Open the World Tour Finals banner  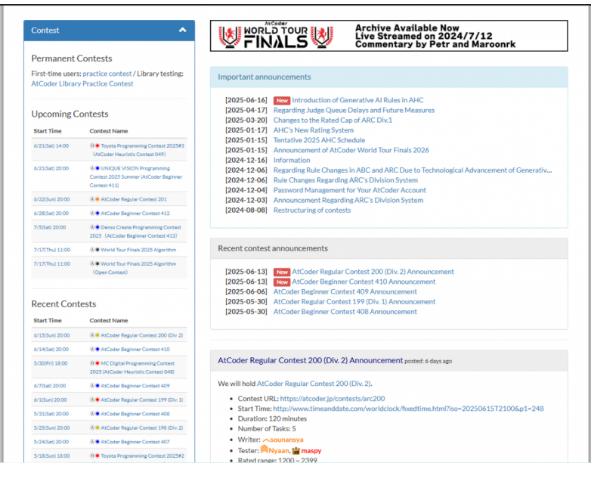(x=389, y=36)
